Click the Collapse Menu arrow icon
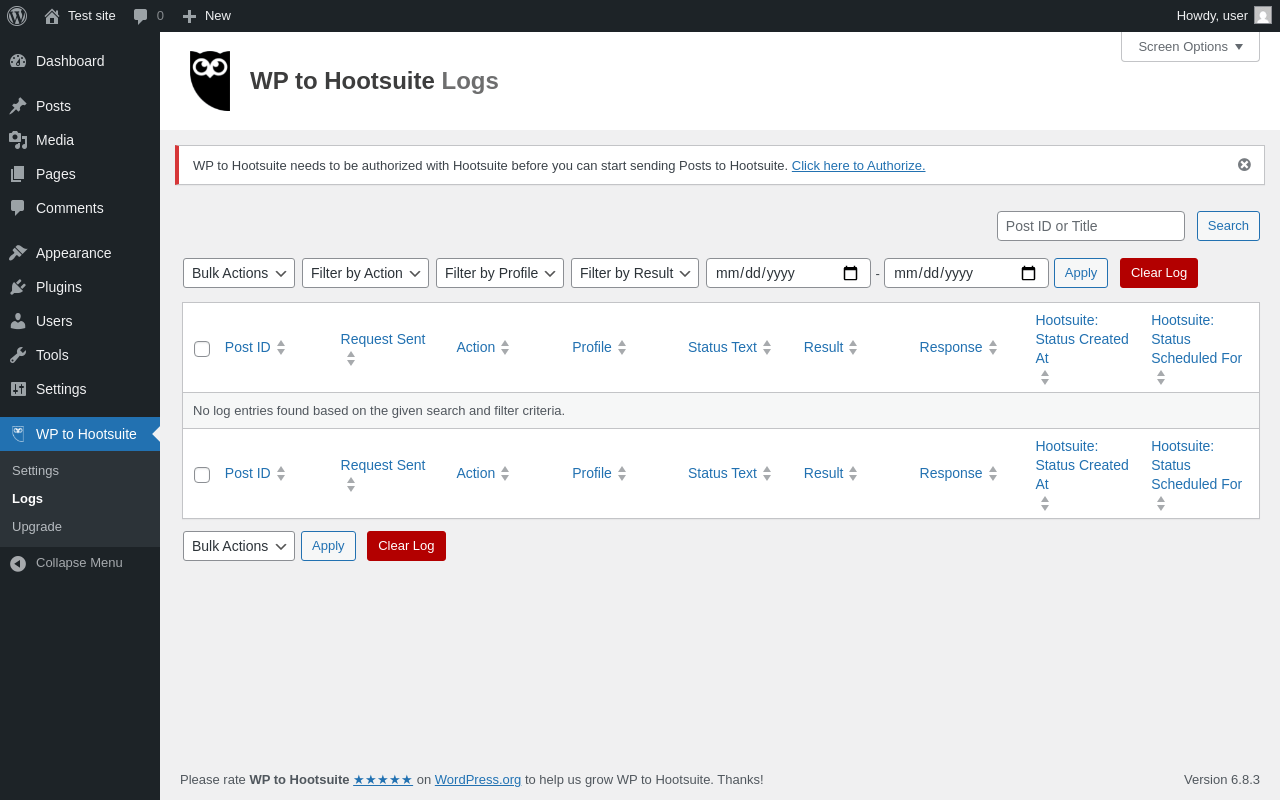 point(18,563)
